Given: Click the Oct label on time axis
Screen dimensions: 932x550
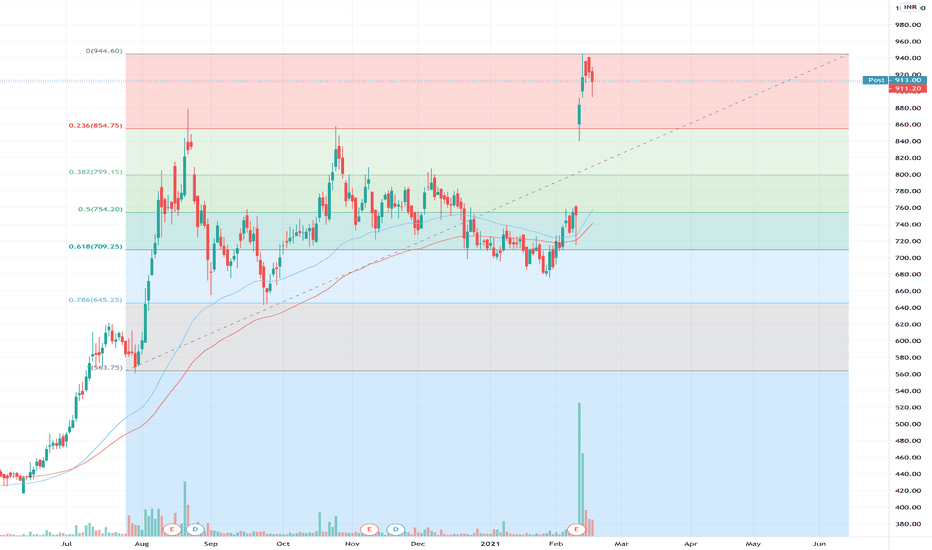Looking at the screenshot, I should coord(283,544).
